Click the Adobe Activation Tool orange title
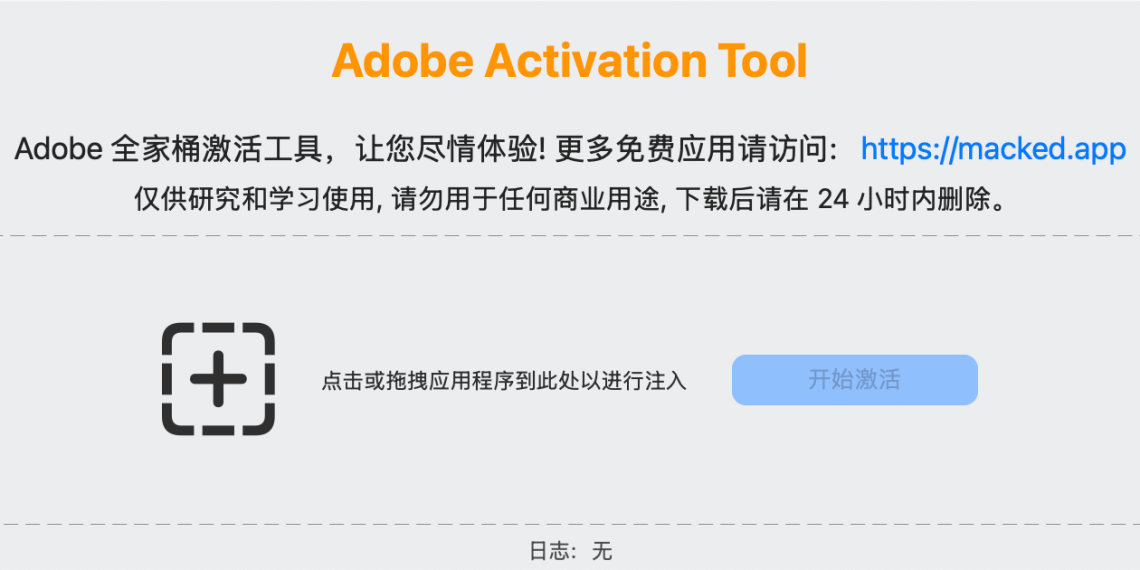1140x570 pixels. pyautogui.click(x=569, y=61)
